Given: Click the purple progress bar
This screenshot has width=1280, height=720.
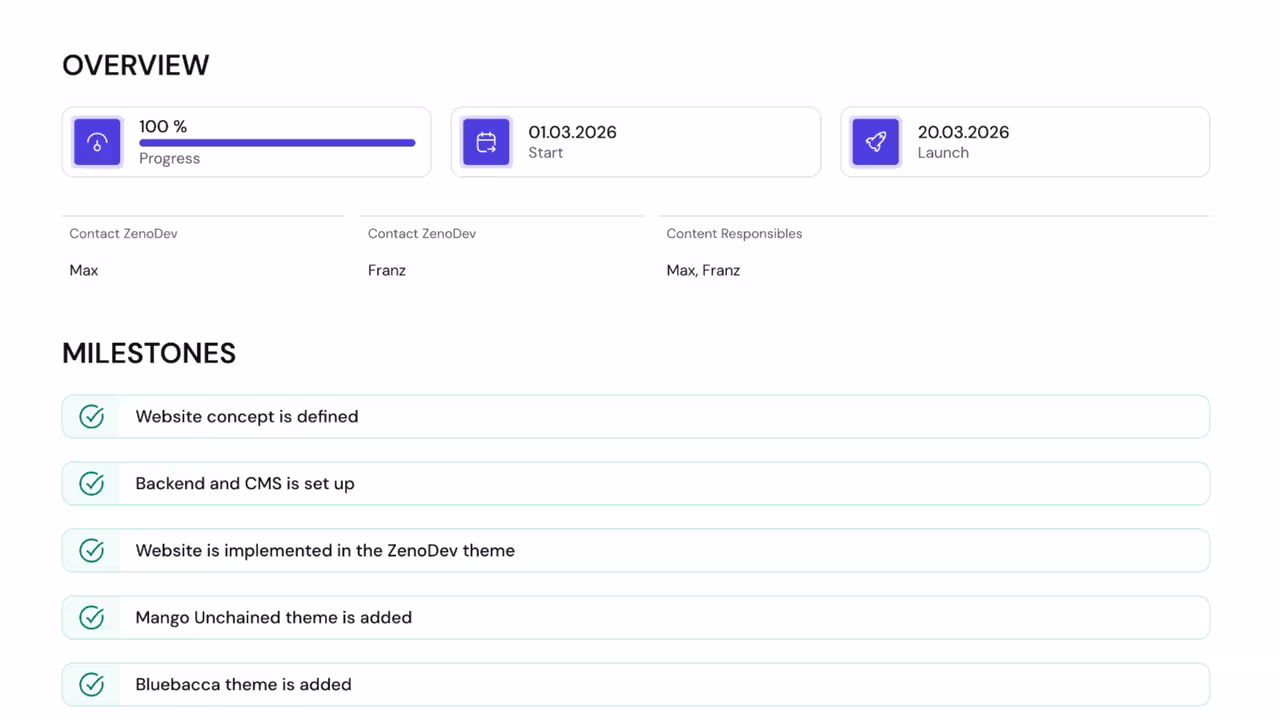Looking at the screenshot, I should click(x=277, y=143).
